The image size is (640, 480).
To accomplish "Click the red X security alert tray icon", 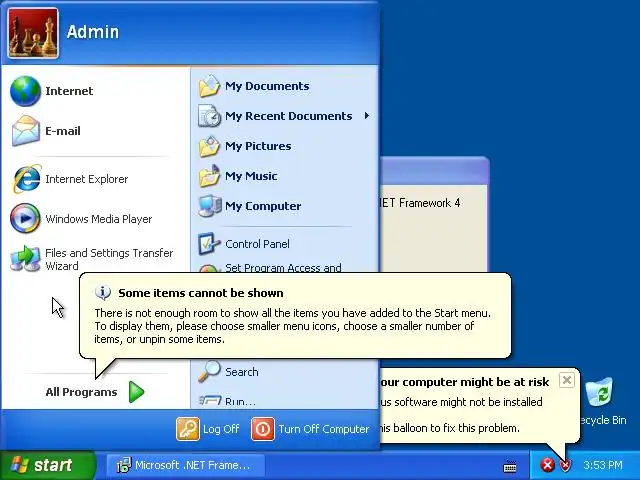I will pyautogui.click(x=547, y=464).
